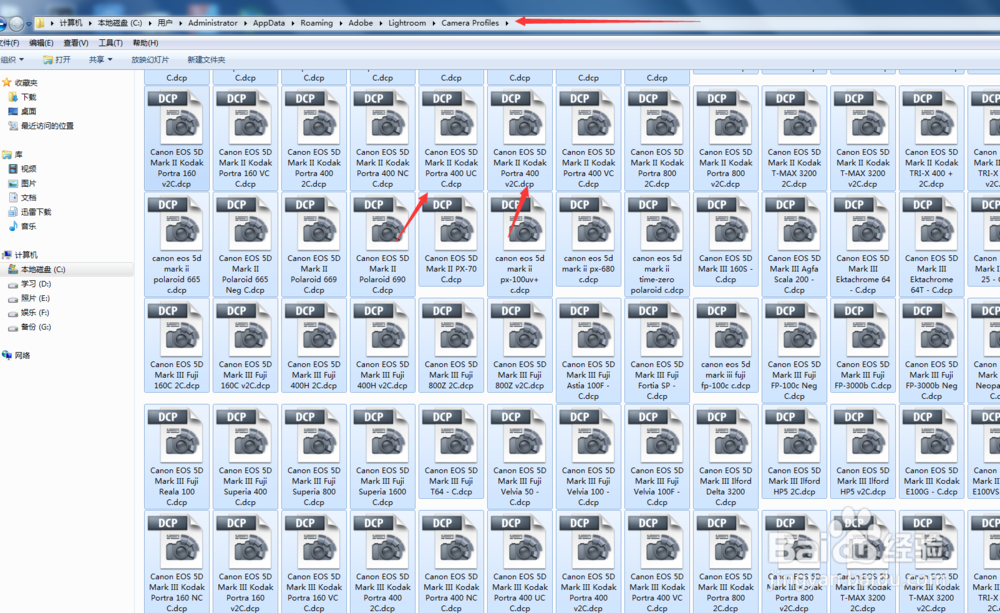Click the 打开 toolbar button
Screen dimensions: 1000x613
57,59
